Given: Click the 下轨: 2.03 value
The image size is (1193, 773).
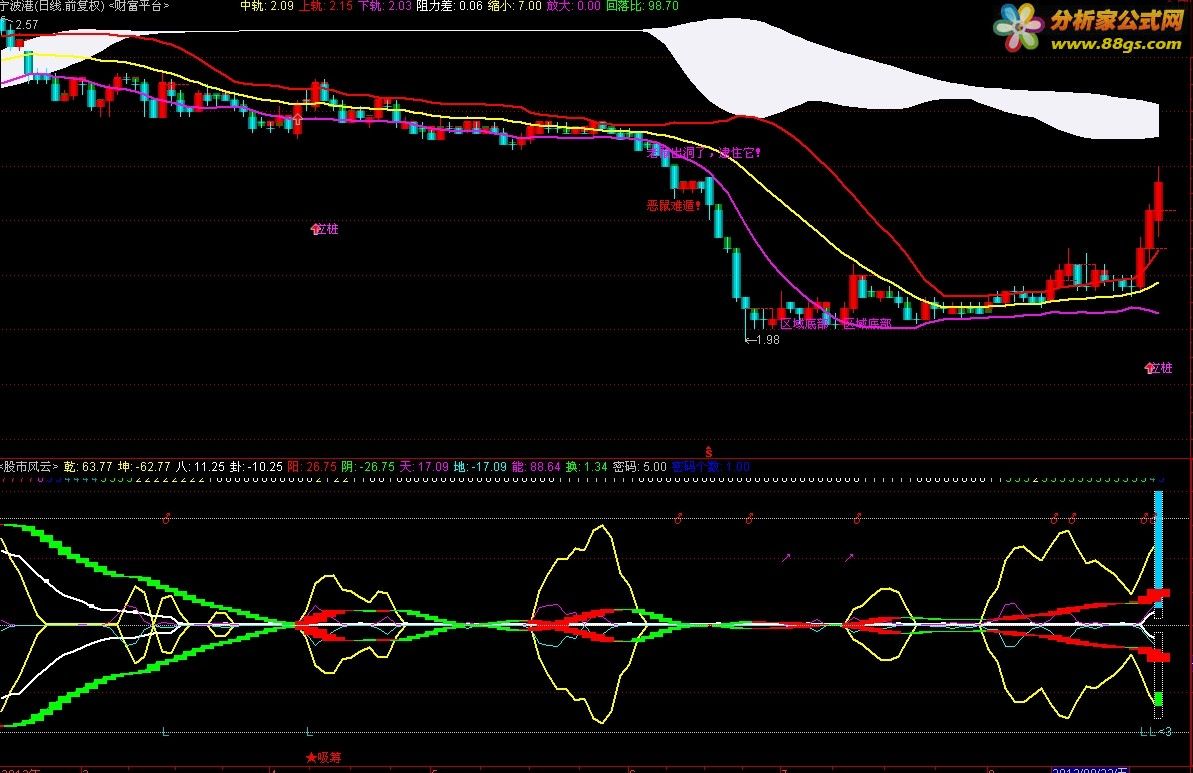Looking at the screenshot, I should point(384,6).
